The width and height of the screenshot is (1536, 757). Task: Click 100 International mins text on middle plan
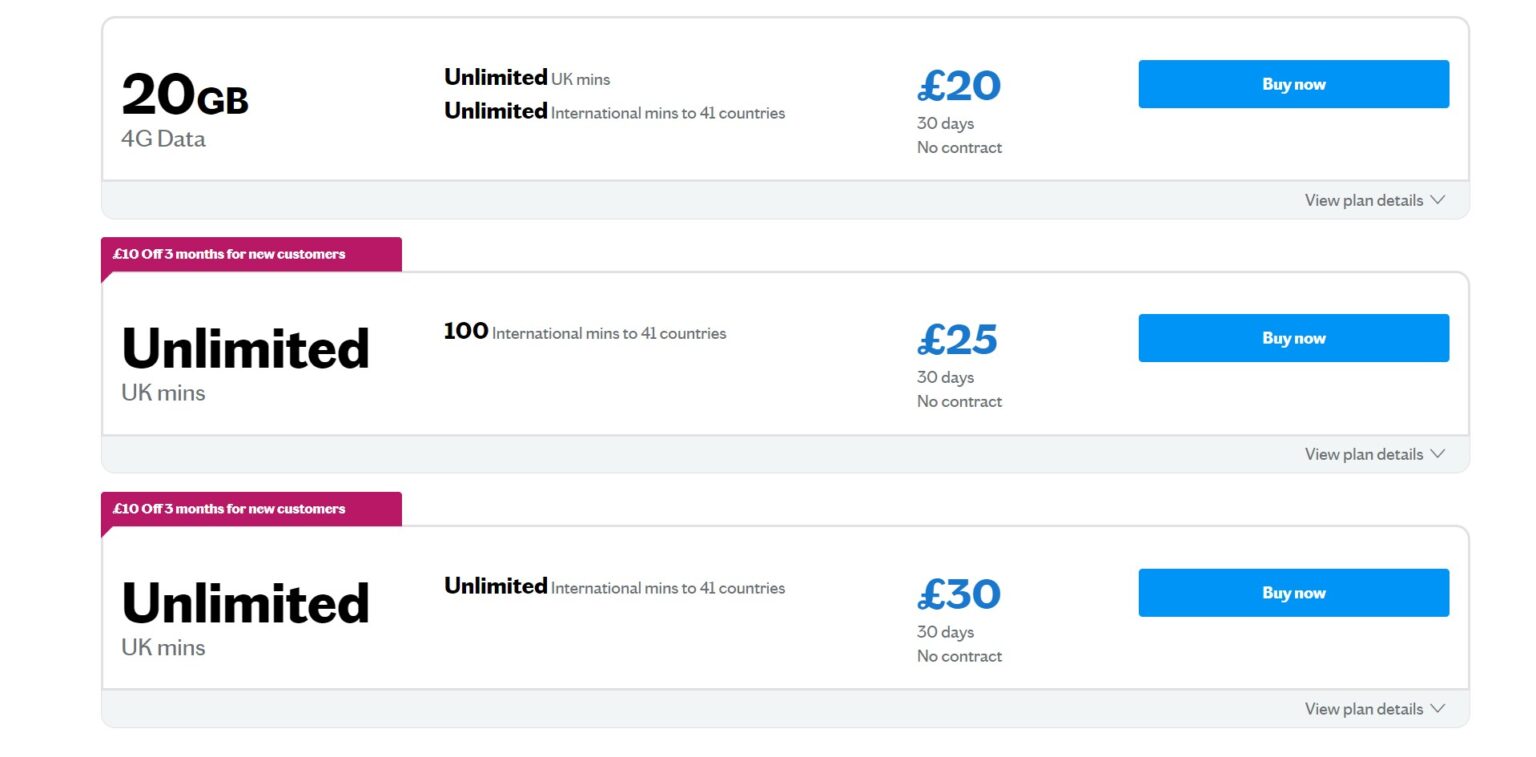click(585, 332)
